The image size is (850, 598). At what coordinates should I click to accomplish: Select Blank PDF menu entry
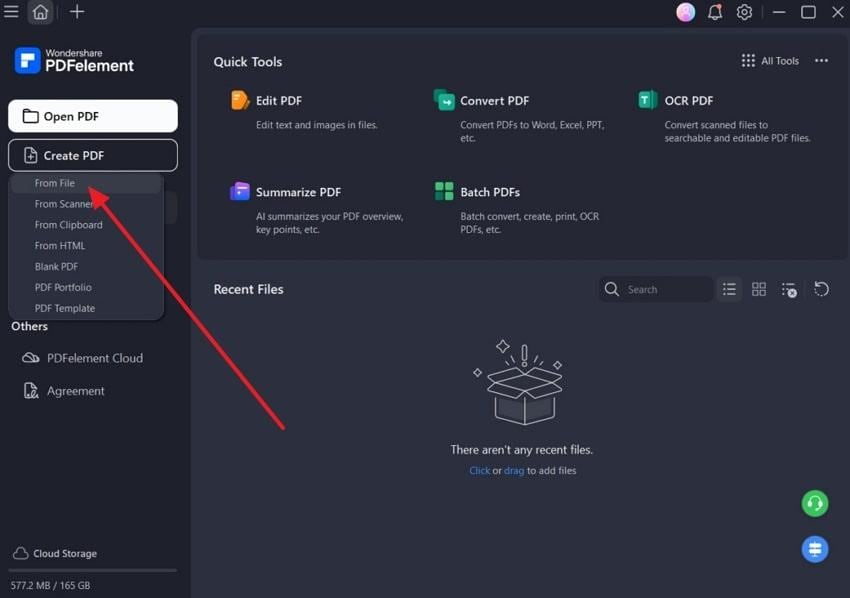86,266
